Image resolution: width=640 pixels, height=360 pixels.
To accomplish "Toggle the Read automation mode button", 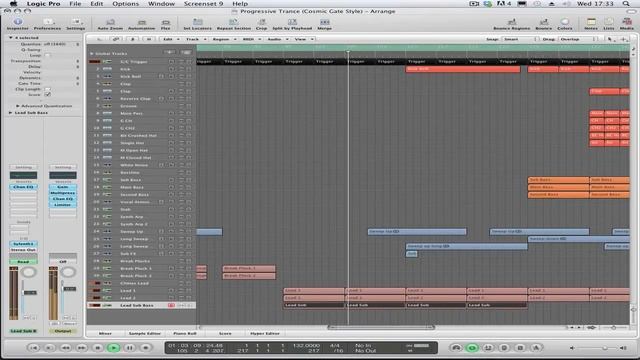I will tap(23, 262).
